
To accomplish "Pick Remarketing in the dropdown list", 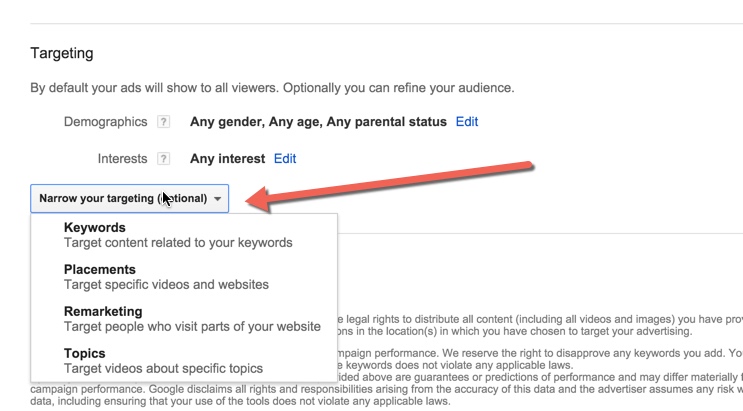I will pos(103,312).
